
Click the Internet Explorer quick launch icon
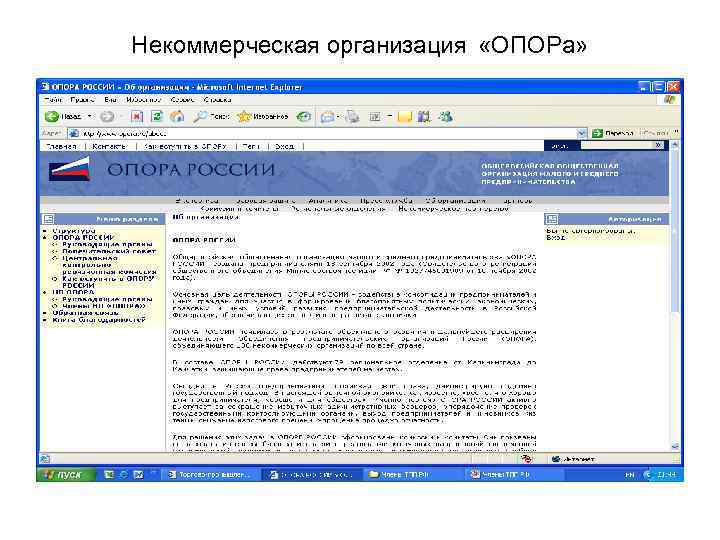(x=123, y=475)
